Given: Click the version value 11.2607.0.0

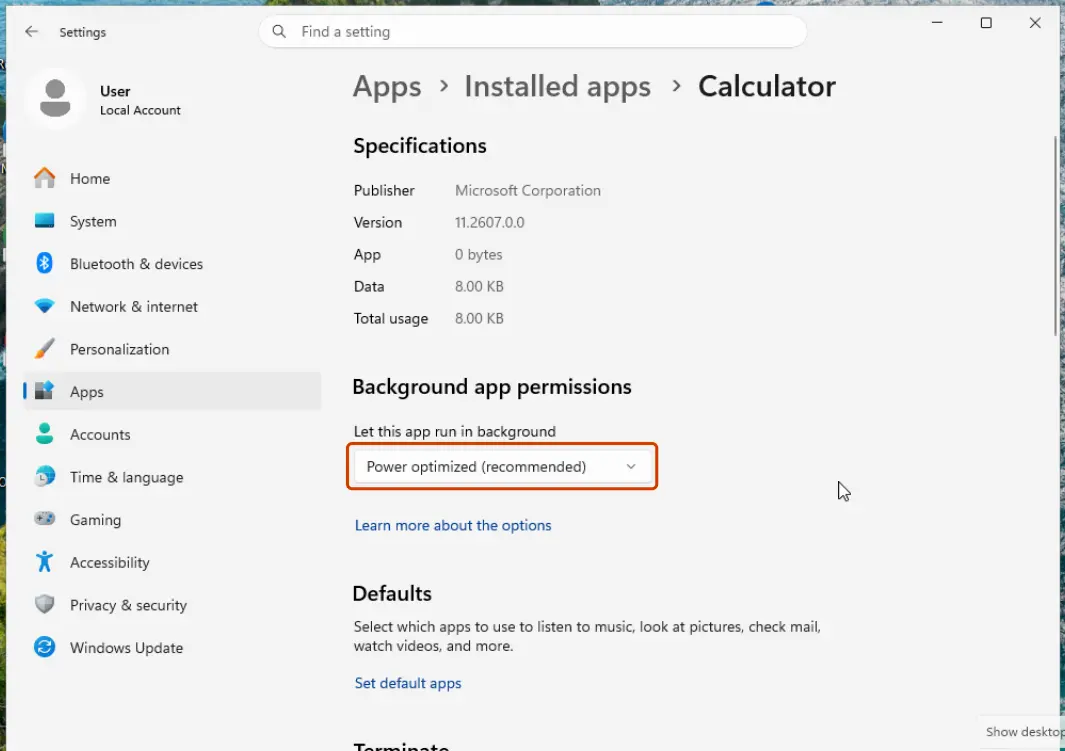Looking at the screenshot, I should (490, 223).
